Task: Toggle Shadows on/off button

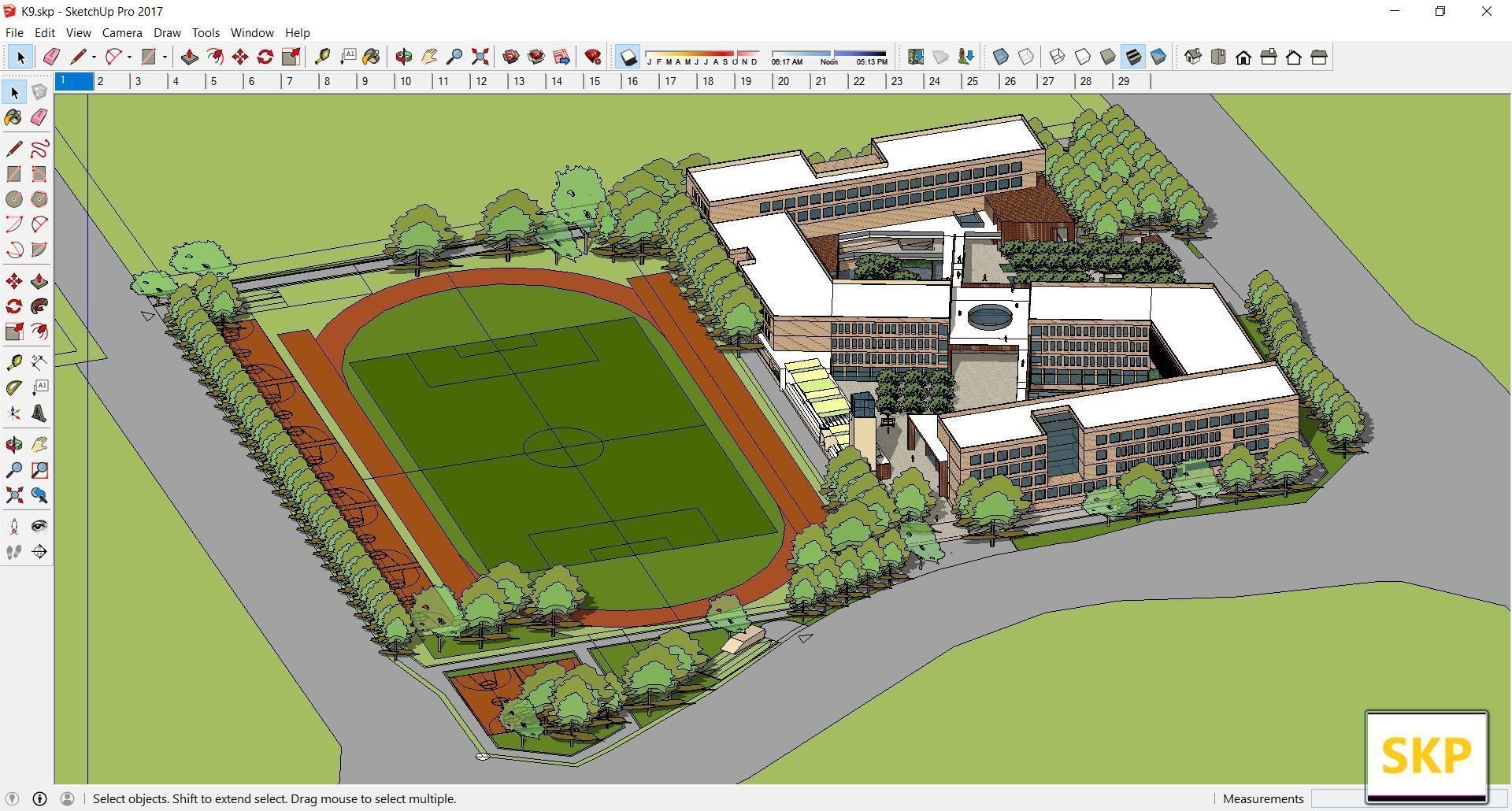Action: pyautogui.click(x=628, y=57)
